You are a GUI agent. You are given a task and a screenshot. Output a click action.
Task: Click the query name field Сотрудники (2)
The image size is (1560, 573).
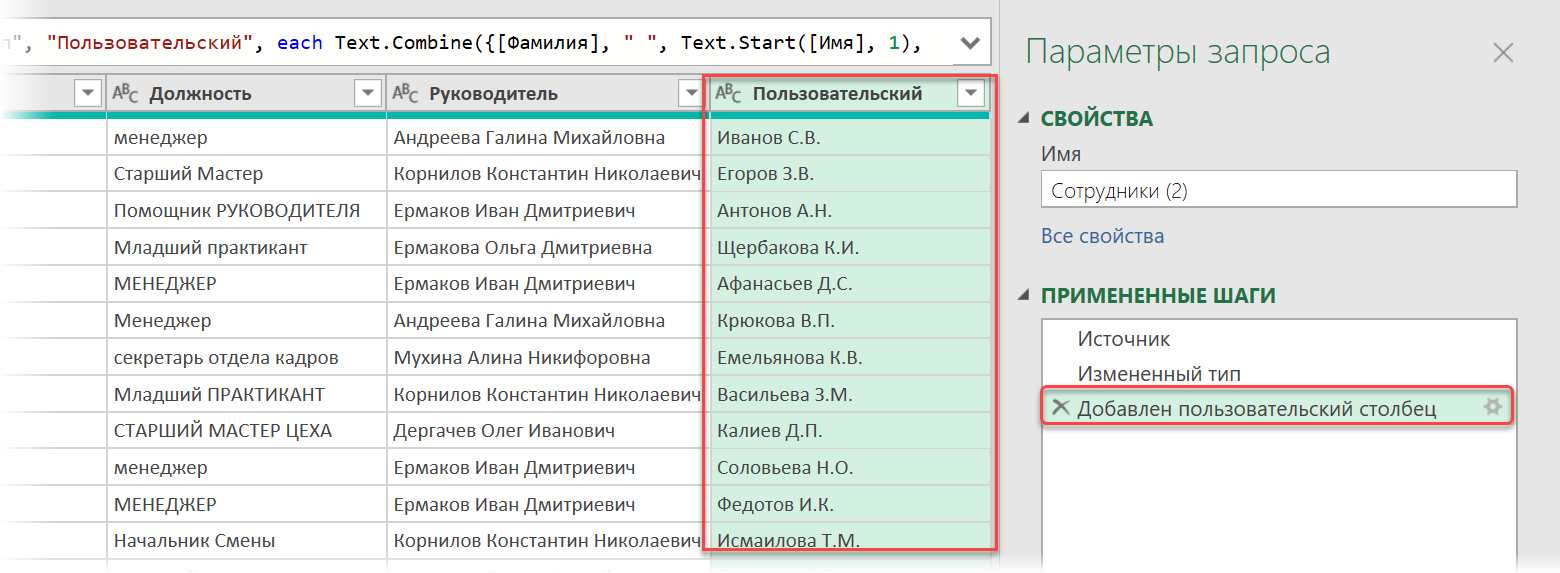point(1279,189)
